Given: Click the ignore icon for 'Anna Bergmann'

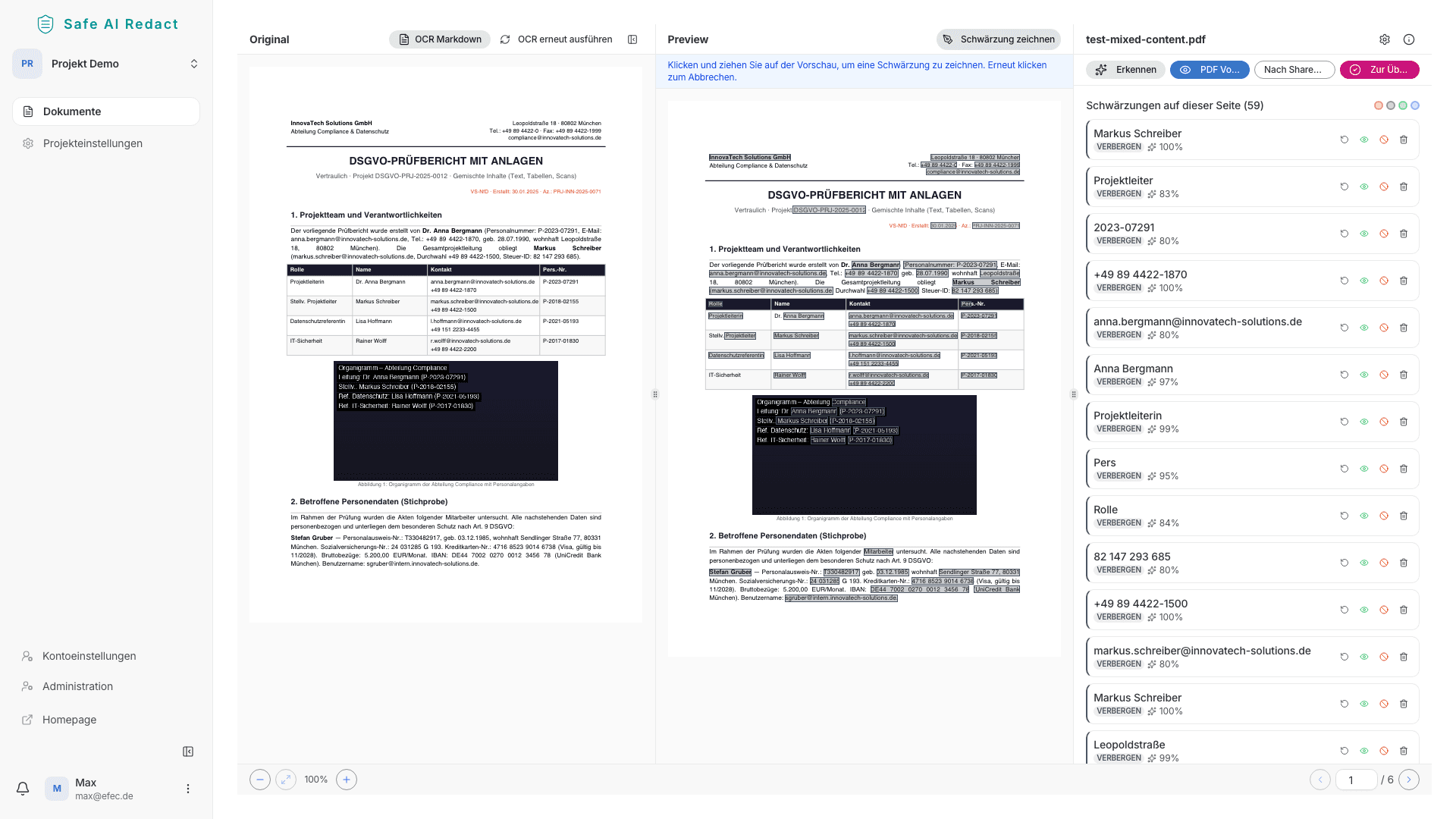Looking at the screenshot, I should point(1384,375).
